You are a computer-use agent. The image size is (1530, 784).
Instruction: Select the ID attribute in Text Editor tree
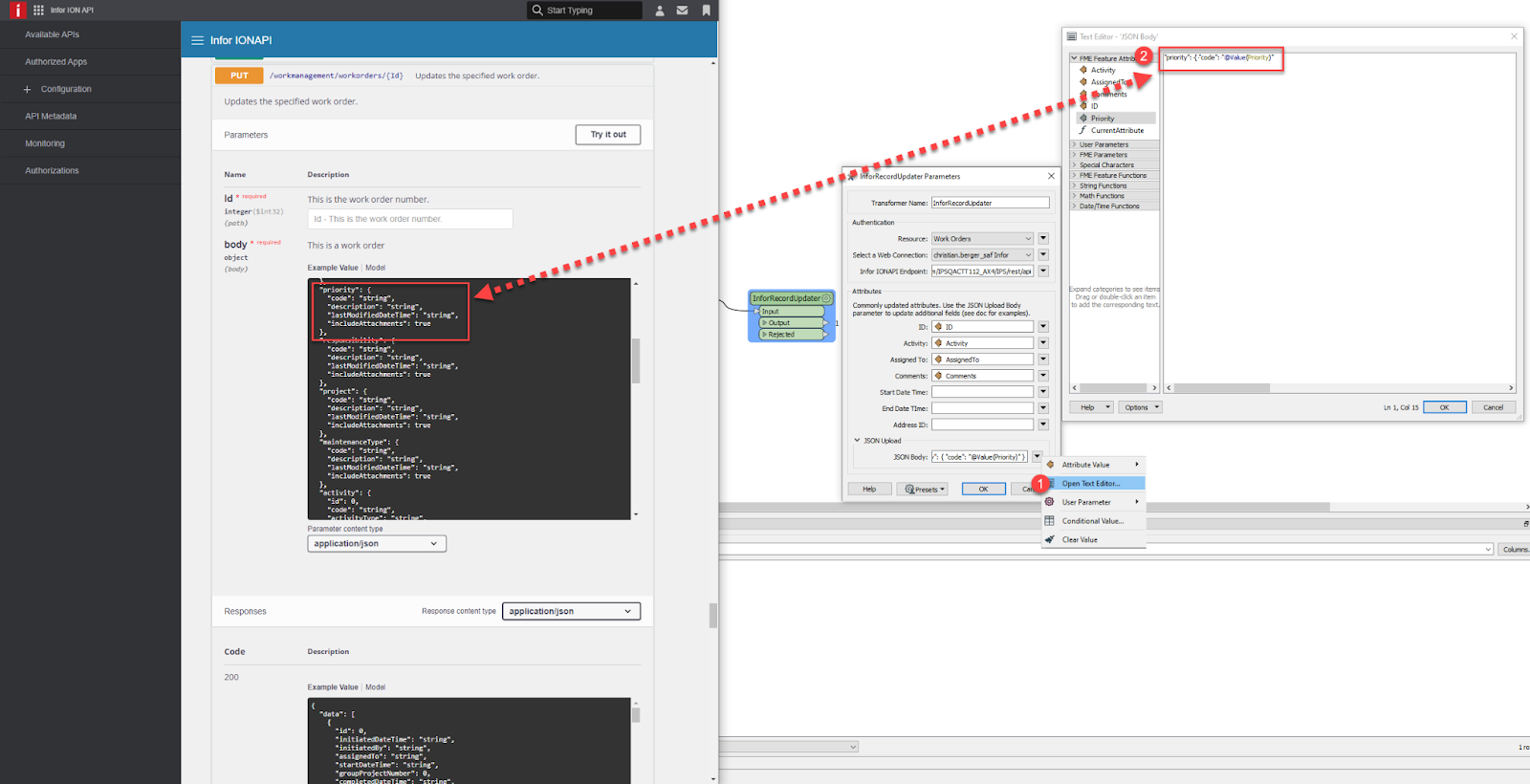(x=1094, y=106)
